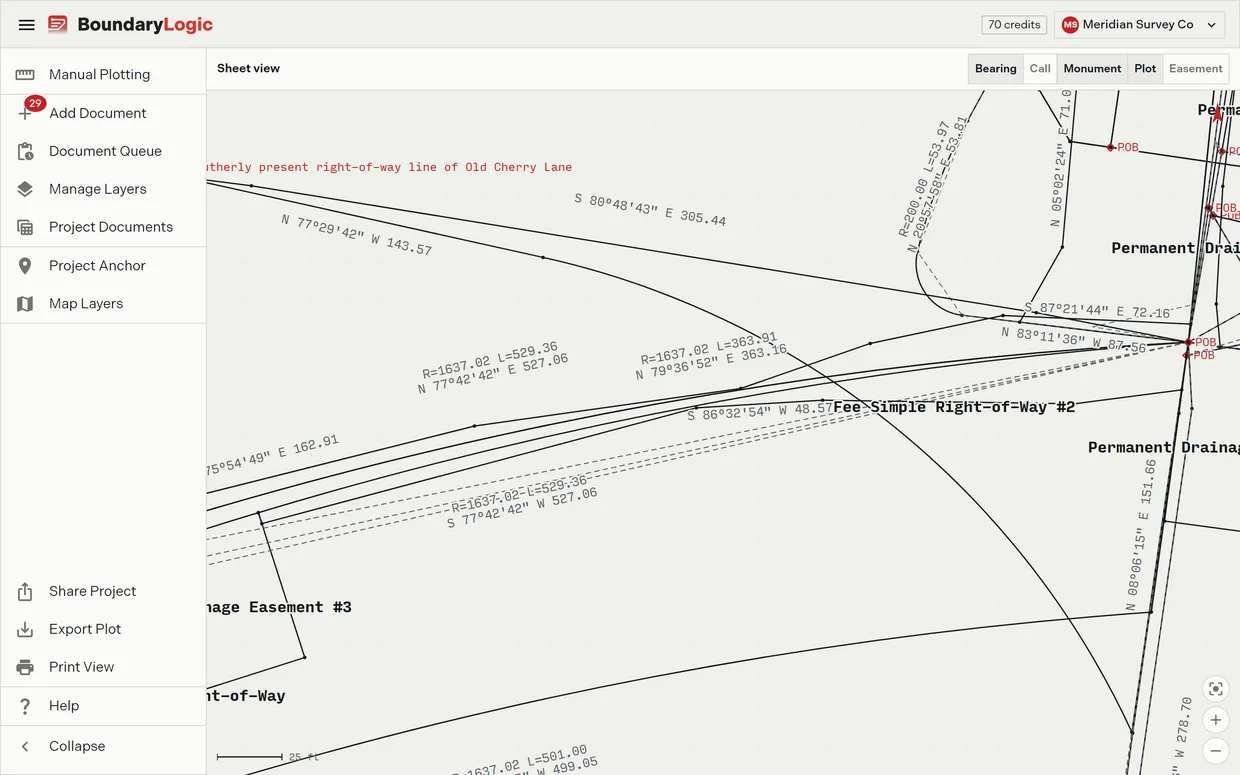Click the Help question mark icon
The height and width of the screenshot is (775, 1240).
pos(25,706)
